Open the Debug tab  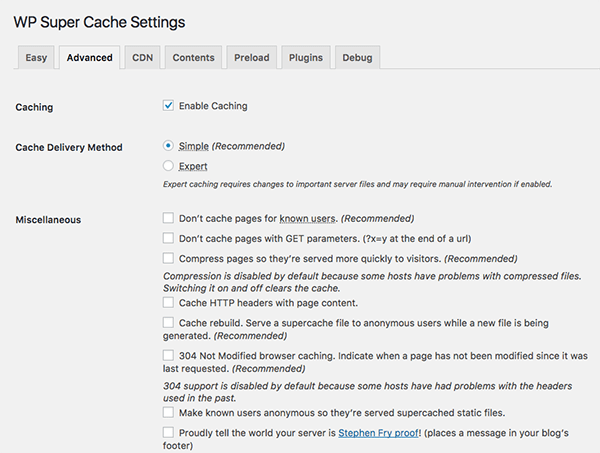click(x=357, y=58)
